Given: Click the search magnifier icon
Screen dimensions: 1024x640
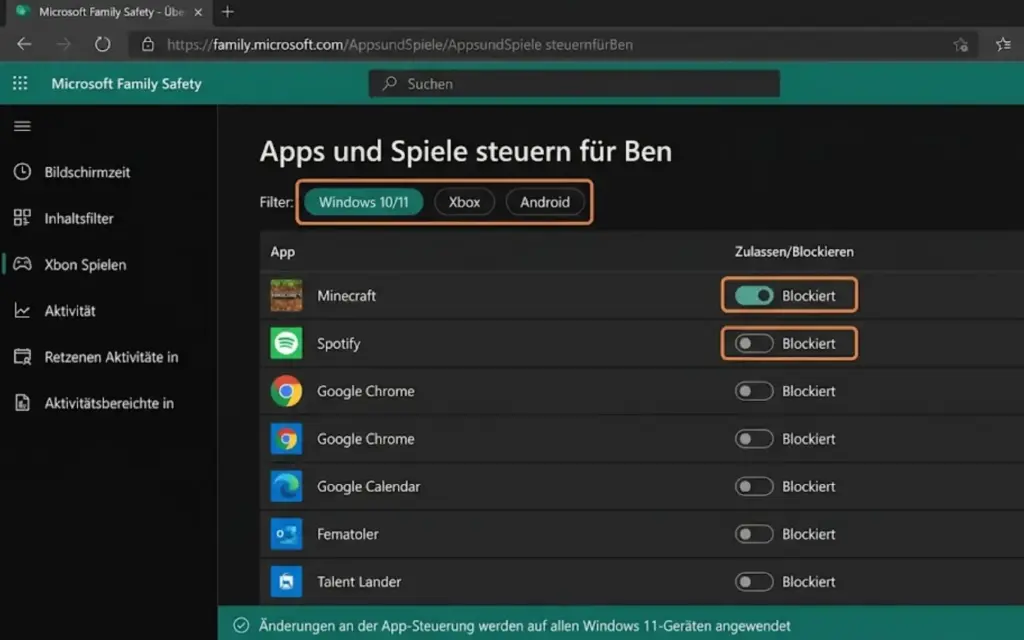Looking at the screenshot, I should click(390, 84).
